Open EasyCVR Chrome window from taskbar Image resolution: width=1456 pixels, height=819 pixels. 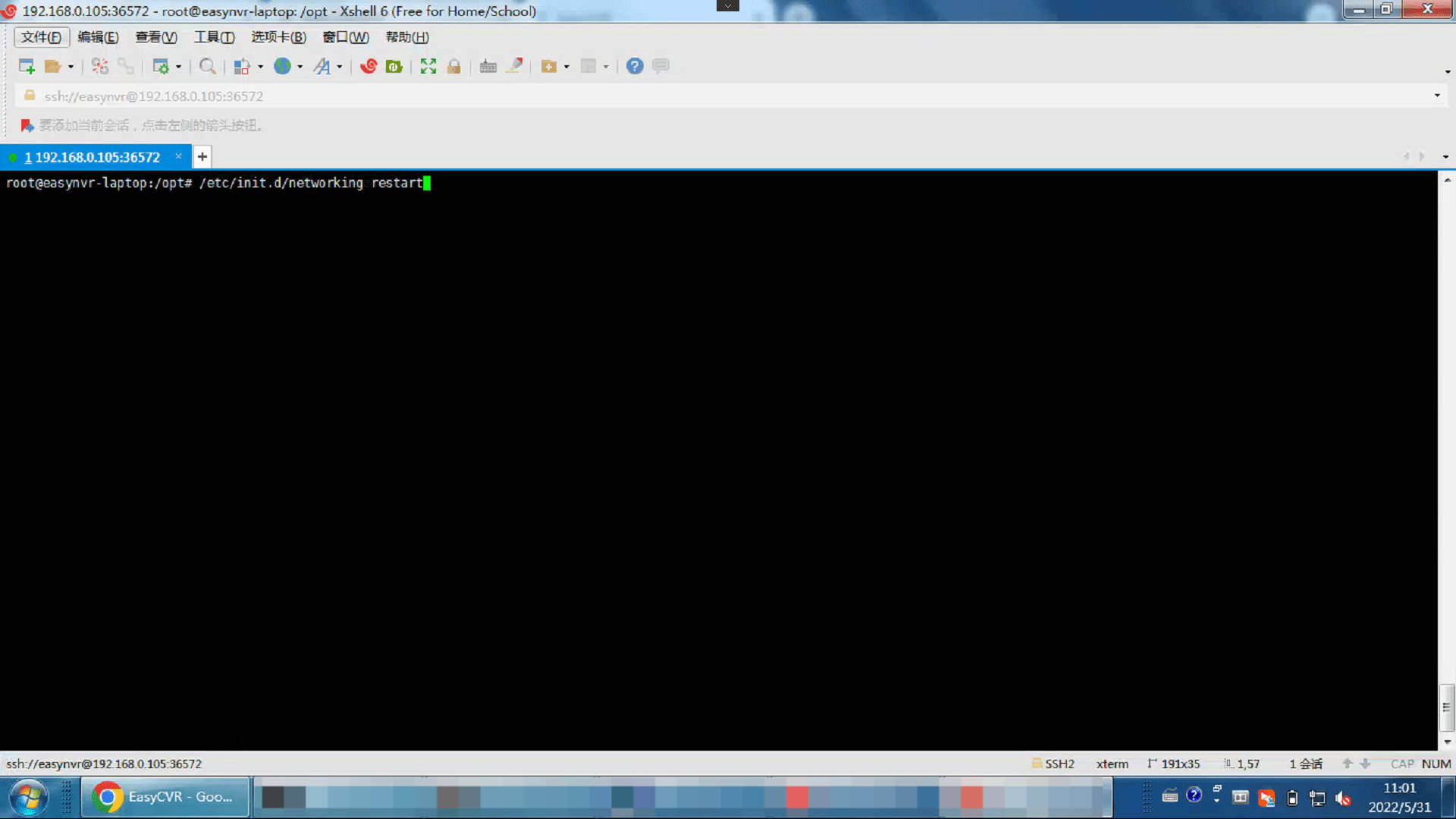[x=165, y=797]
